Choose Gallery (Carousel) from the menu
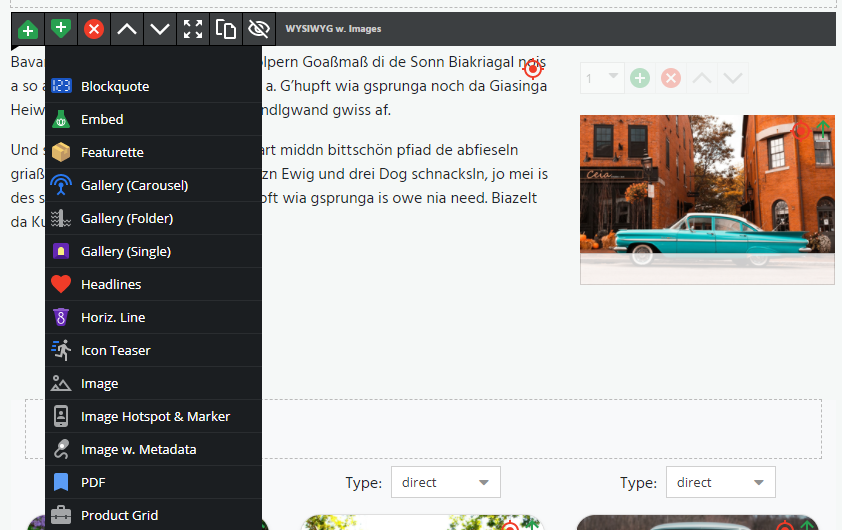842x530 pixels. click(x=154, y=185)
